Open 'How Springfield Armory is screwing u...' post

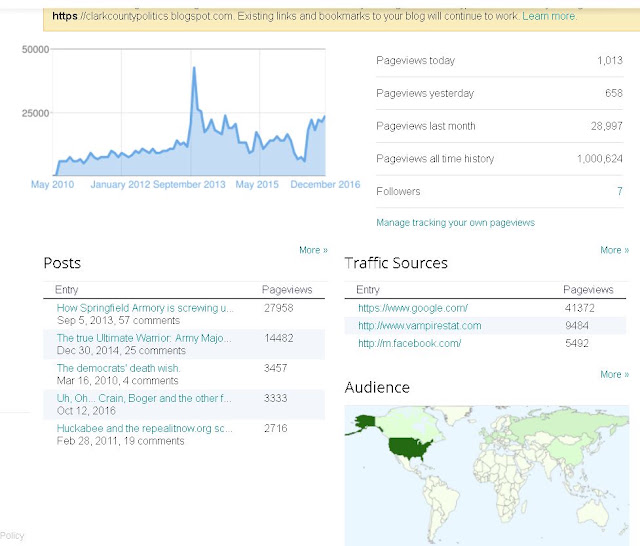145,308
